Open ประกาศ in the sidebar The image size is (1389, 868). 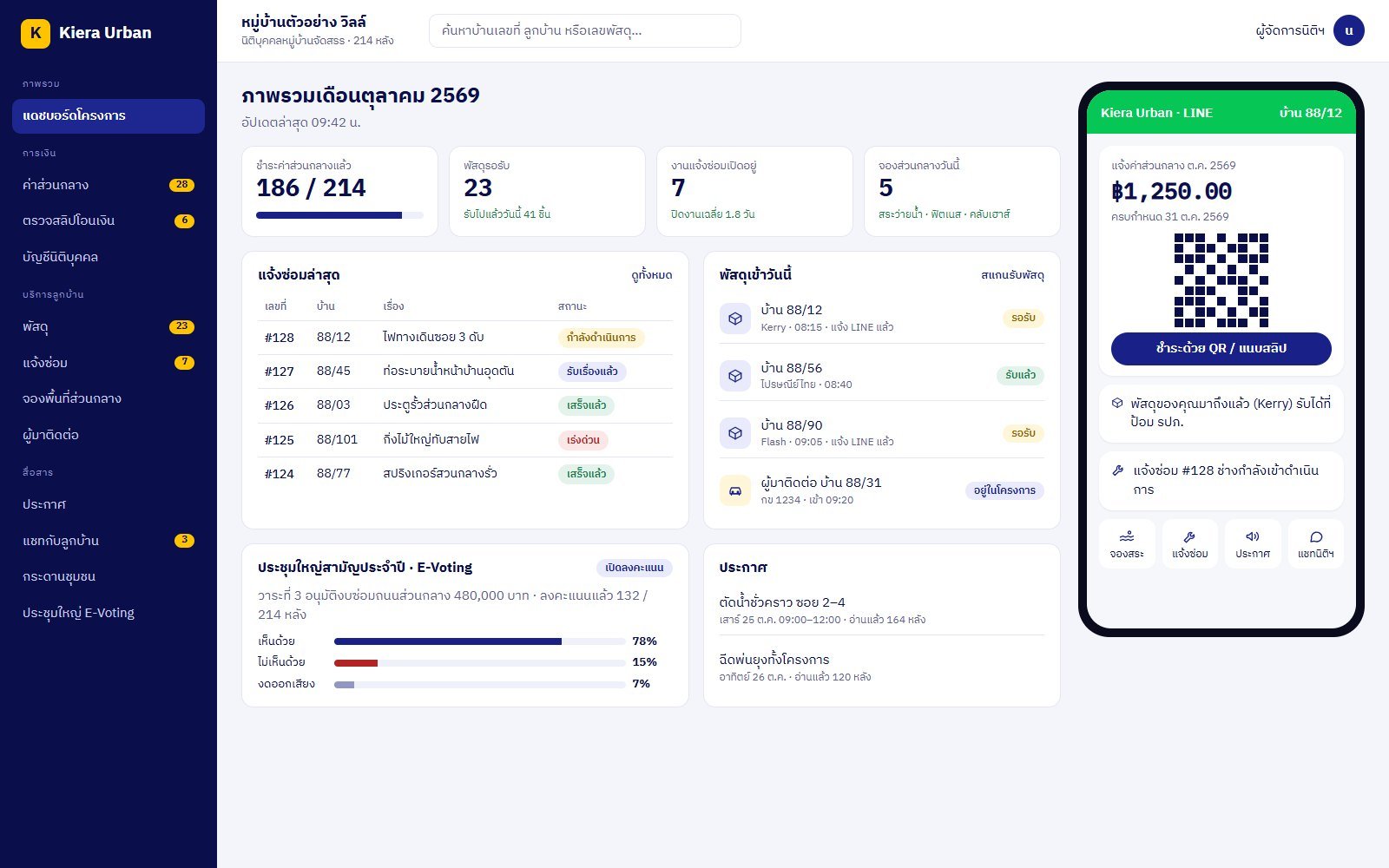(x=109, y=504)
